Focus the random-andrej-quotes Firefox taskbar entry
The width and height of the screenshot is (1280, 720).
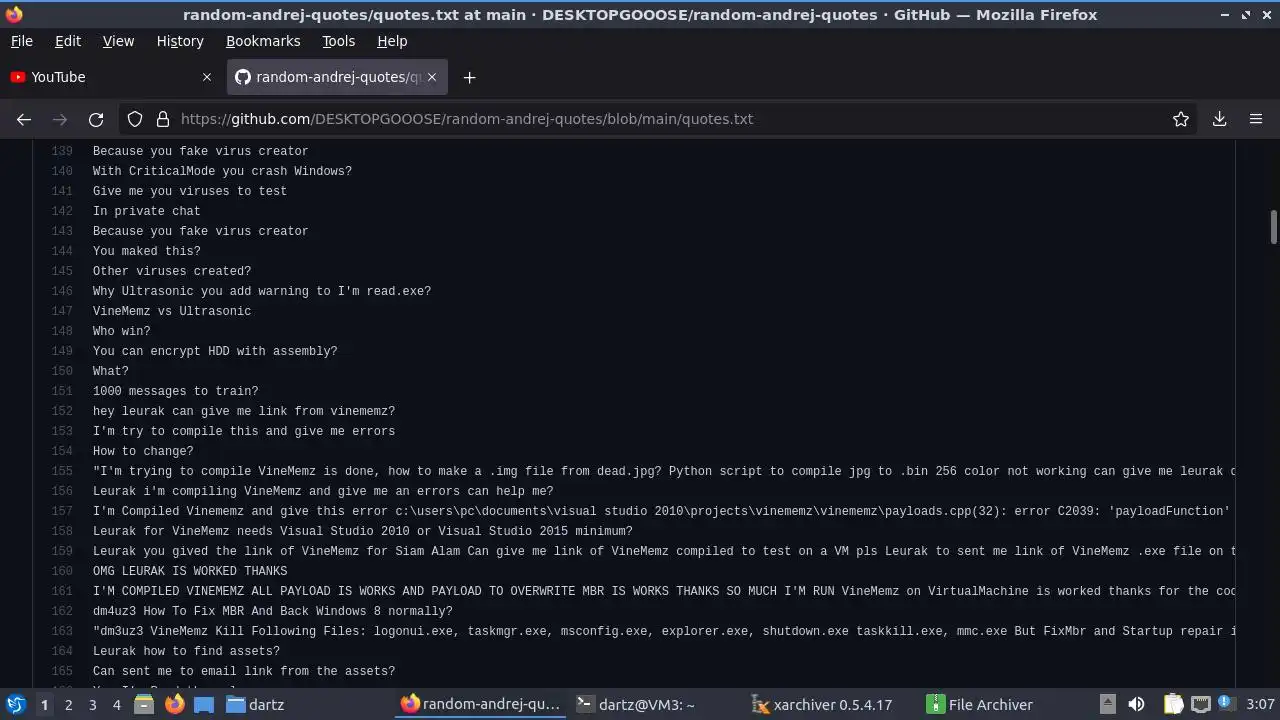[480, 705]
